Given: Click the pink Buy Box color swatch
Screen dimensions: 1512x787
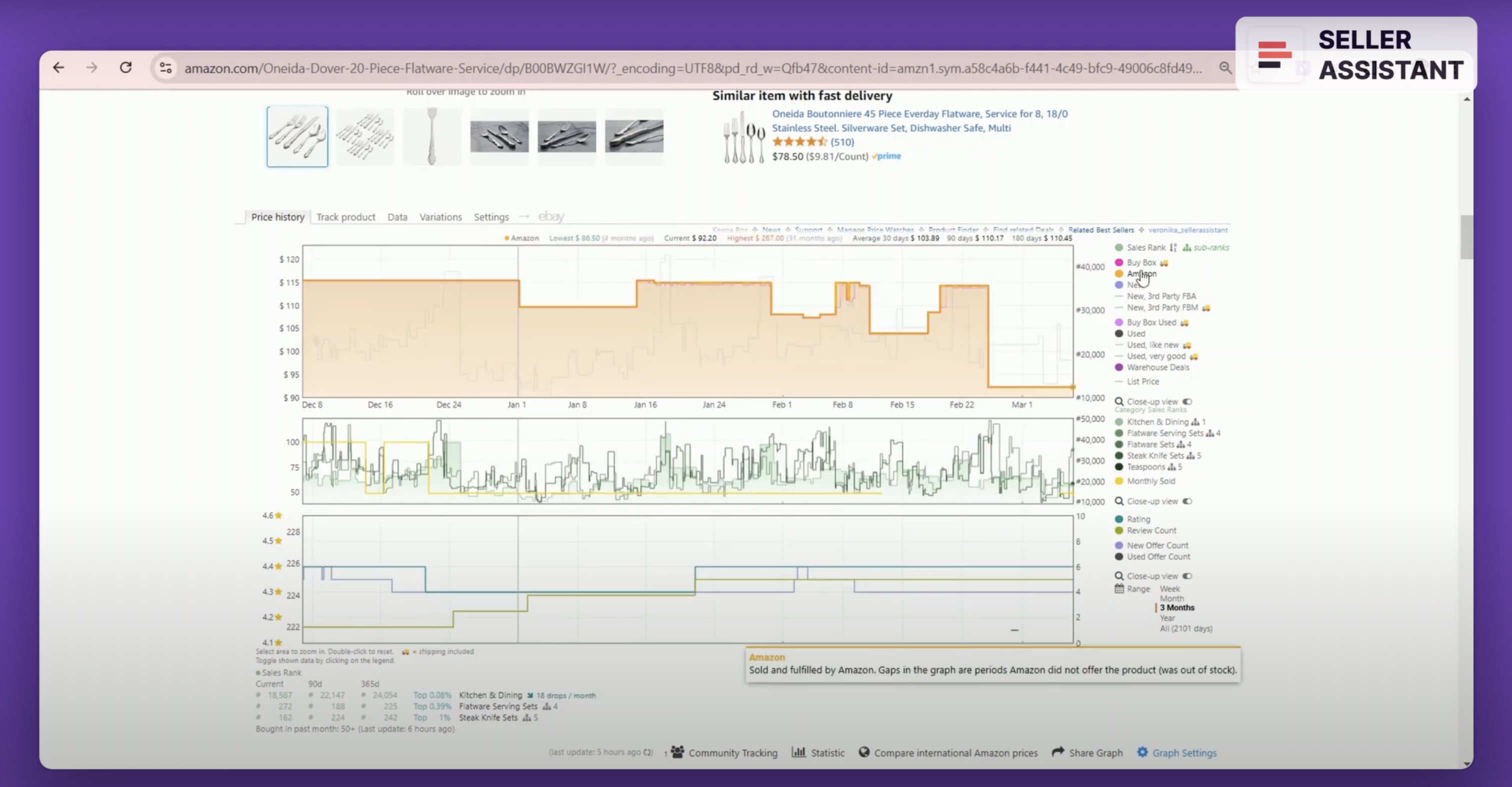Looking at the screenshot, I should pyautogui.click(x=1118, y=262).
